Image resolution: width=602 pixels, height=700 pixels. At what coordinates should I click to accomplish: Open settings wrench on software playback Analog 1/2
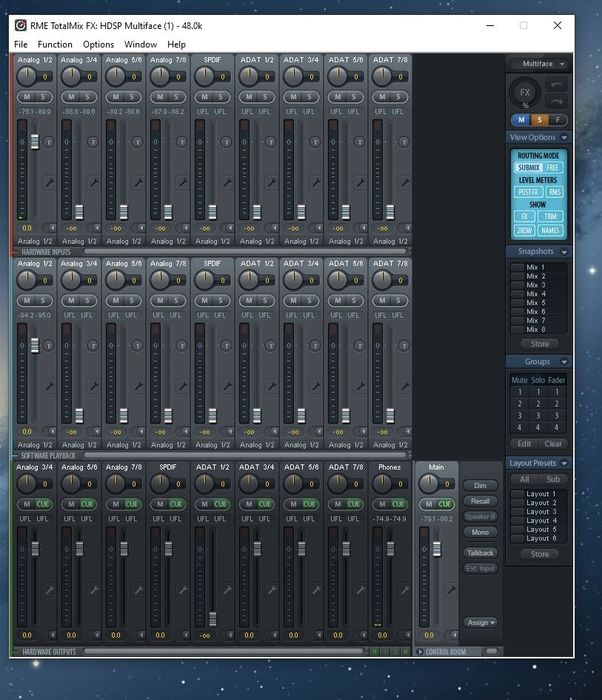[x=49, y=386]
